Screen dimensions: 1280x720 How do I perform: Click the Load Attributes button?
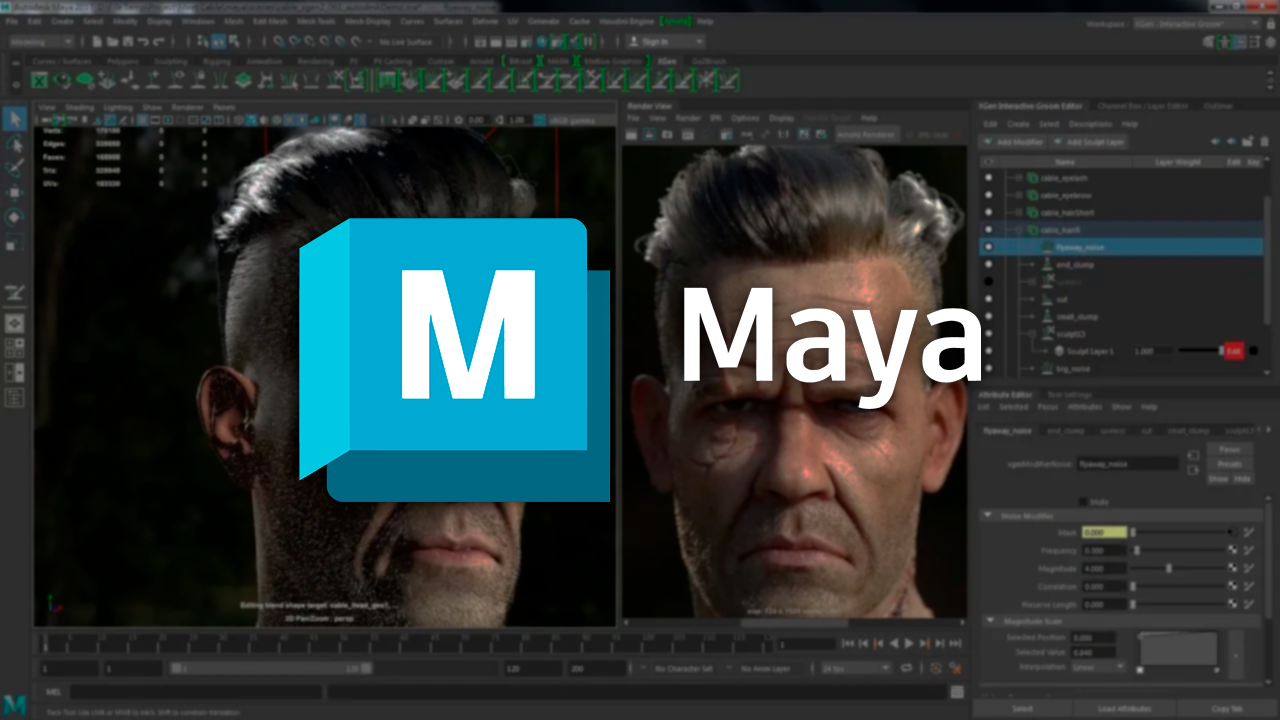[x=1122, y=709]
